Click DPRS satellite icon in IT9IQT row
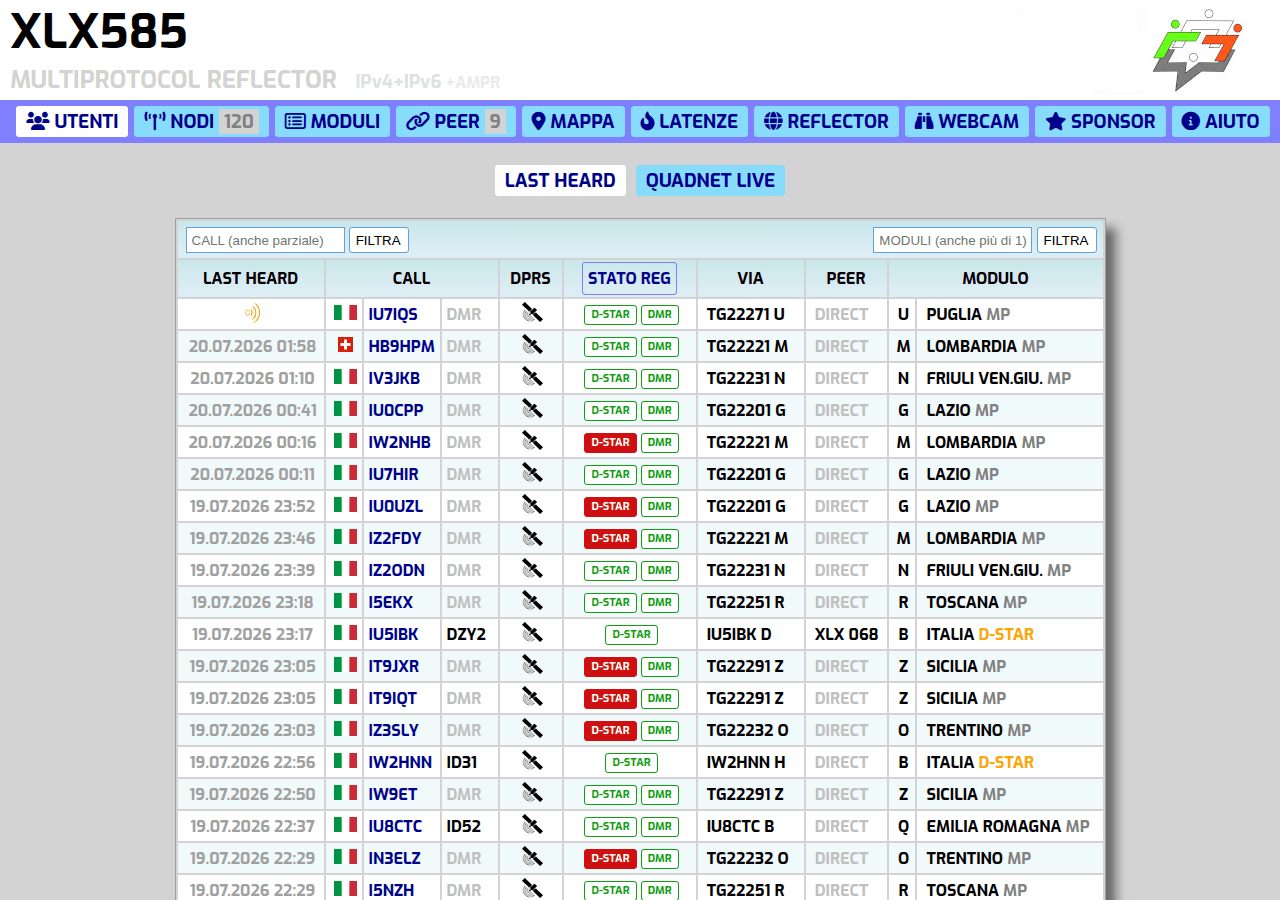The height and width of the screenshot is (900, 1280). coord(532,697)
